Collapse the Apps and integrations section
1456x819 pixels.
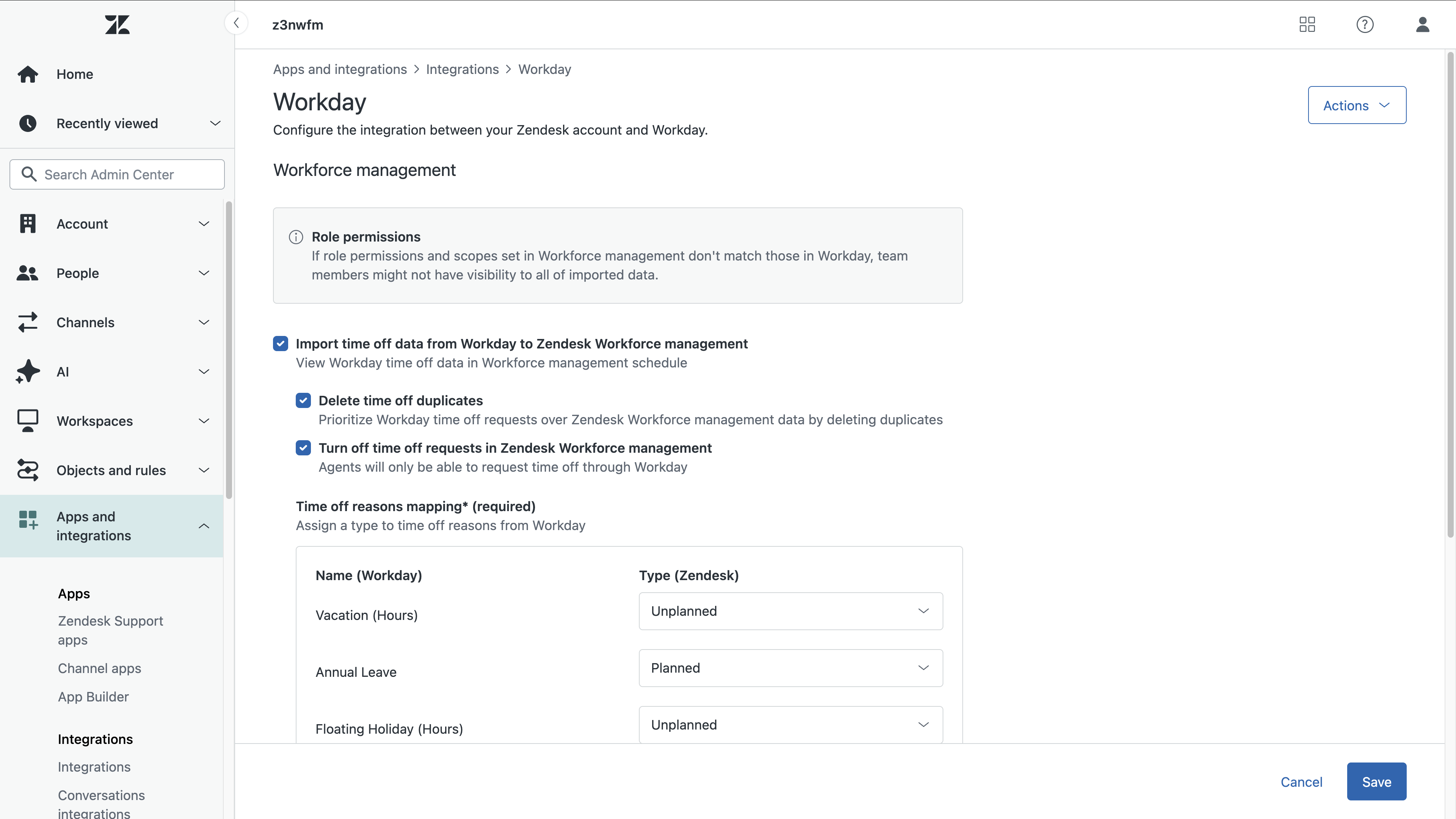[x=204, y=526]
